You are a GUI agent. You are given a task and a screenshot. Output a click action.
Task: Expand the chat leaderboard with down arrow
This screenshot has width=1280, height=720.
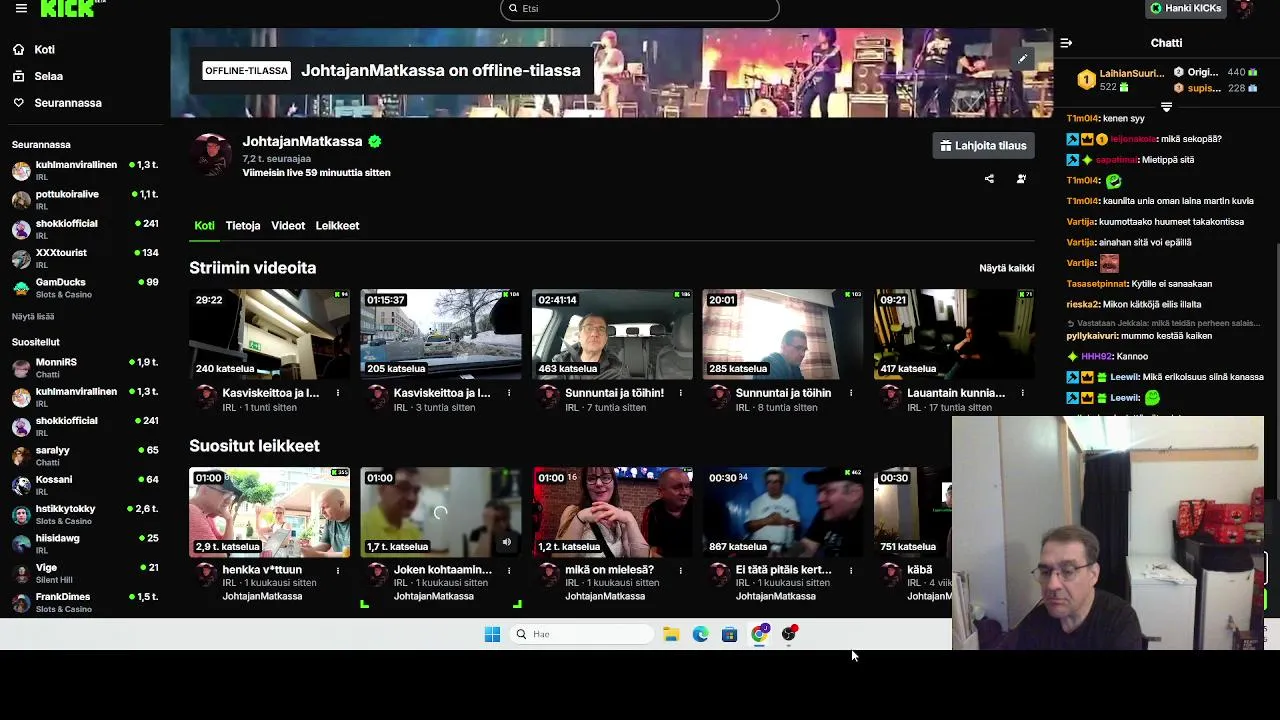pos(1166,106)
